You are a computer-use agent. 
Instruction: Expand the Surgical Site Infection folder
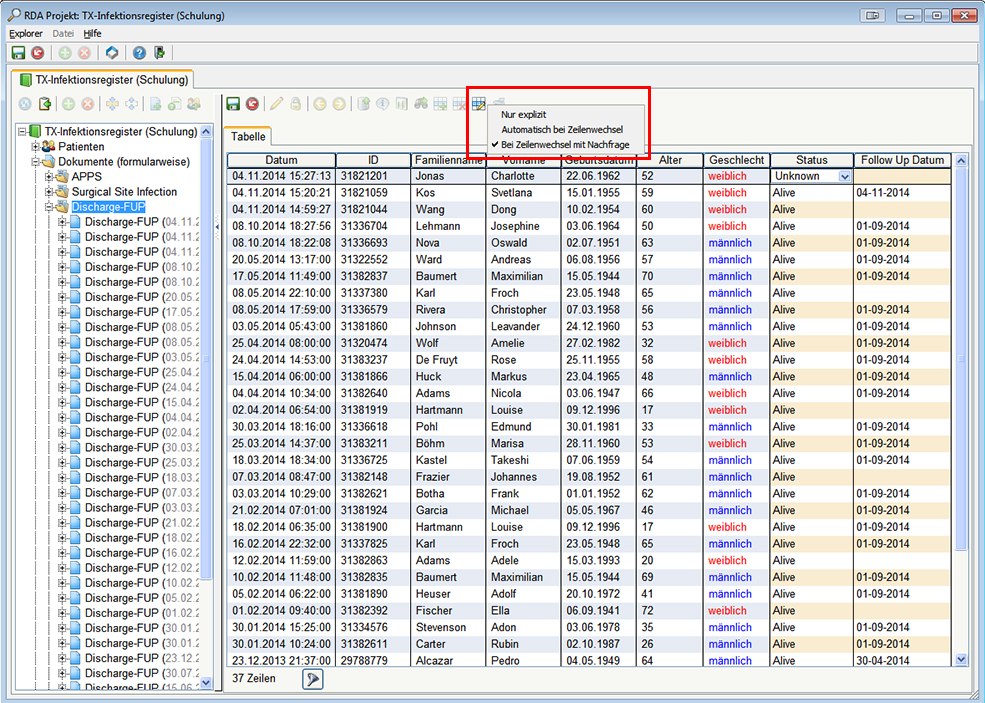49,192
